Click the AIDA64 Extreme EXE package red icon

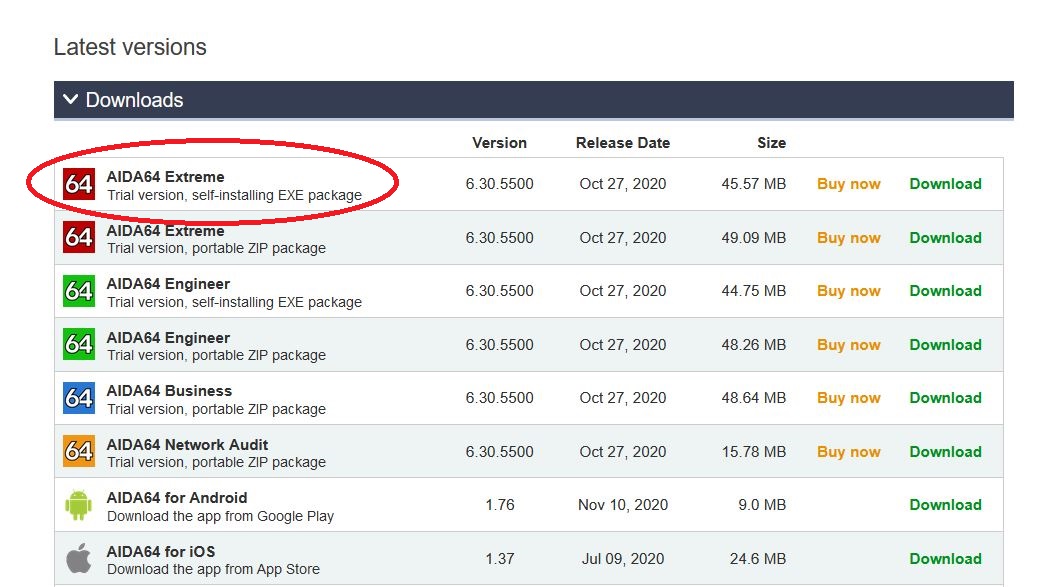79,184
